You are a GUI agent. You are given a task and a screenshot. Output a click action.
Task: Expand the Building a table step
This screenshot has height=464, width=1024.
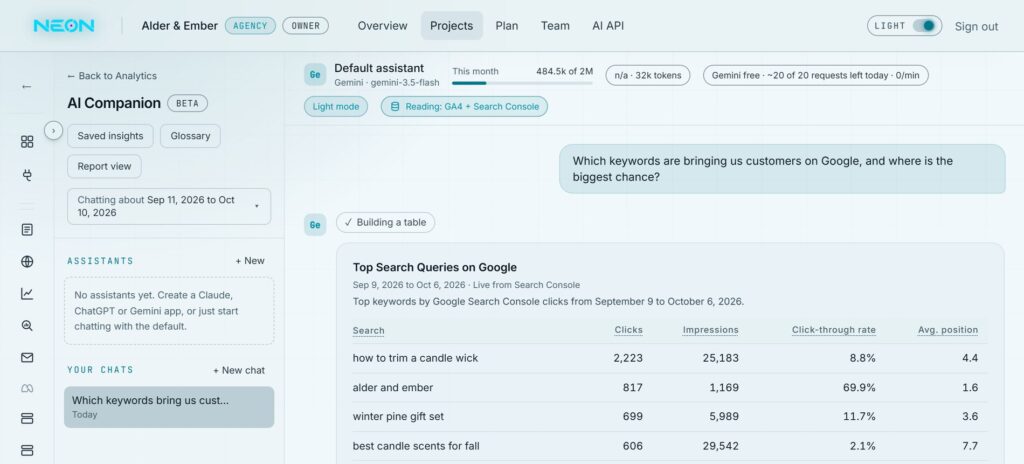tap(385, 222)
